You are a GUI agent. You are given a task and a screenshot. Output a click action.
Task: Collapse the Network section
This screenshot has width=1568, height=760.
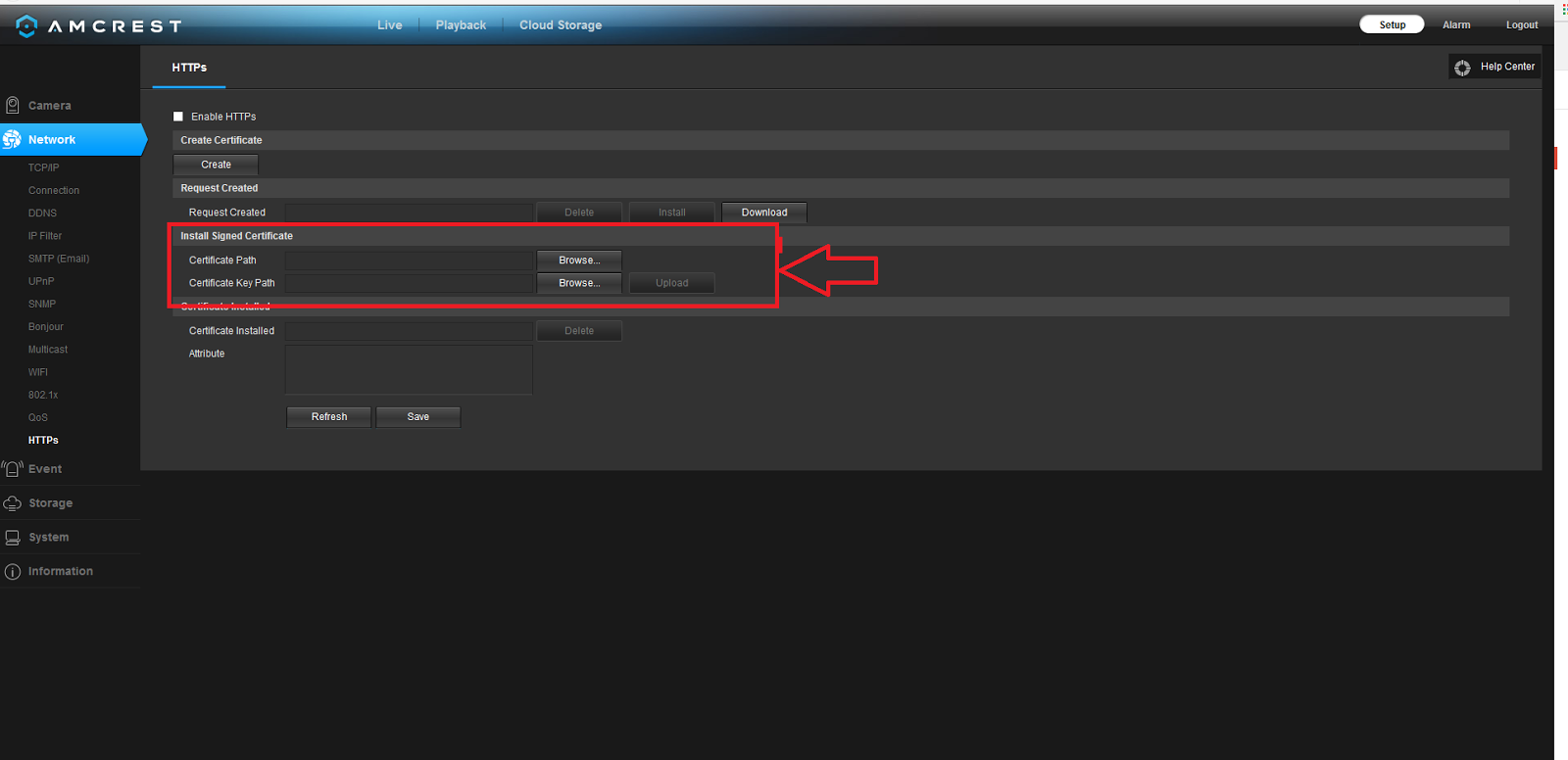(73, 139)
